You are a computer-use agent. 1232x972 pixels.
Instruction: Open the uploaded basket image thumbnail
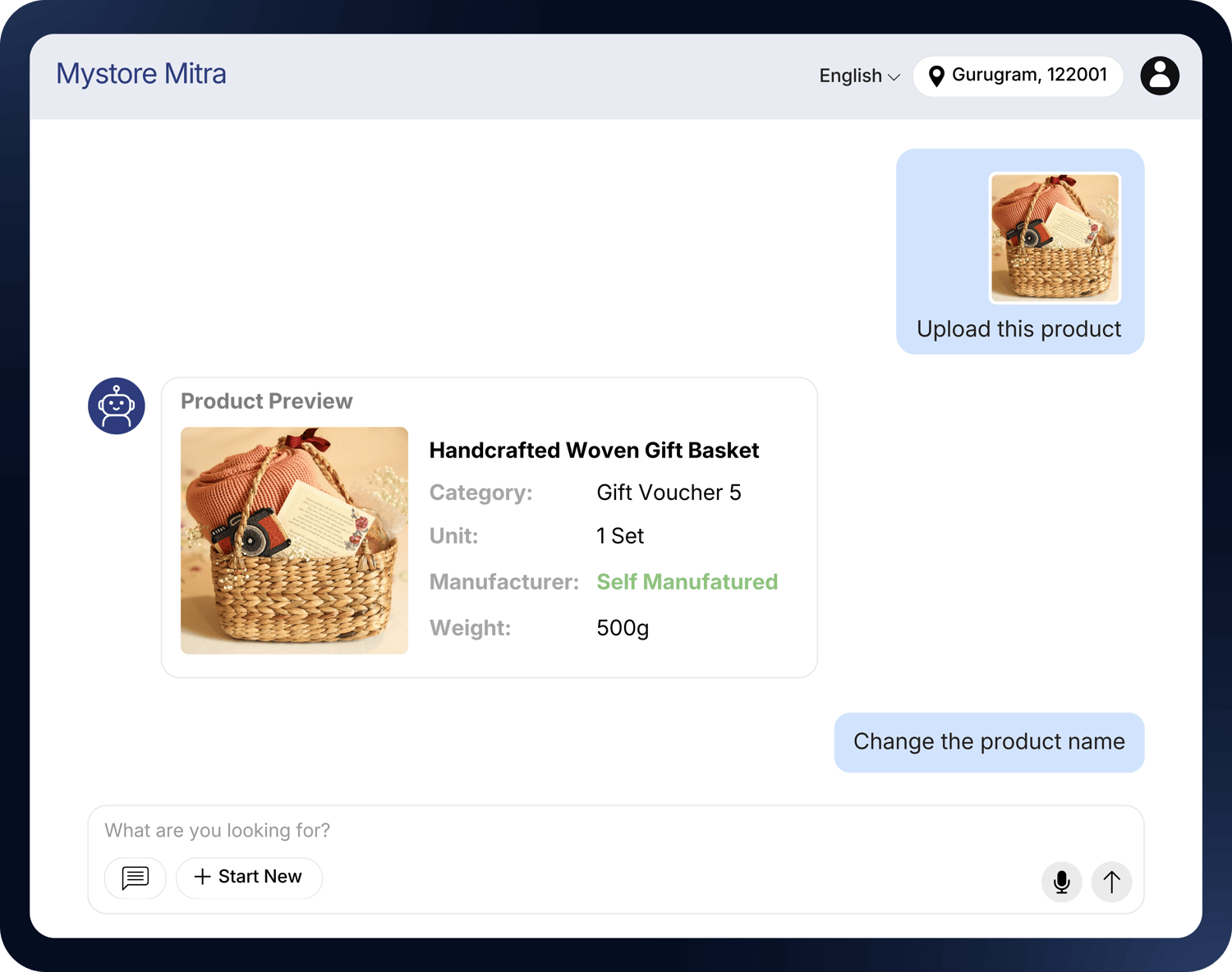1055,238
